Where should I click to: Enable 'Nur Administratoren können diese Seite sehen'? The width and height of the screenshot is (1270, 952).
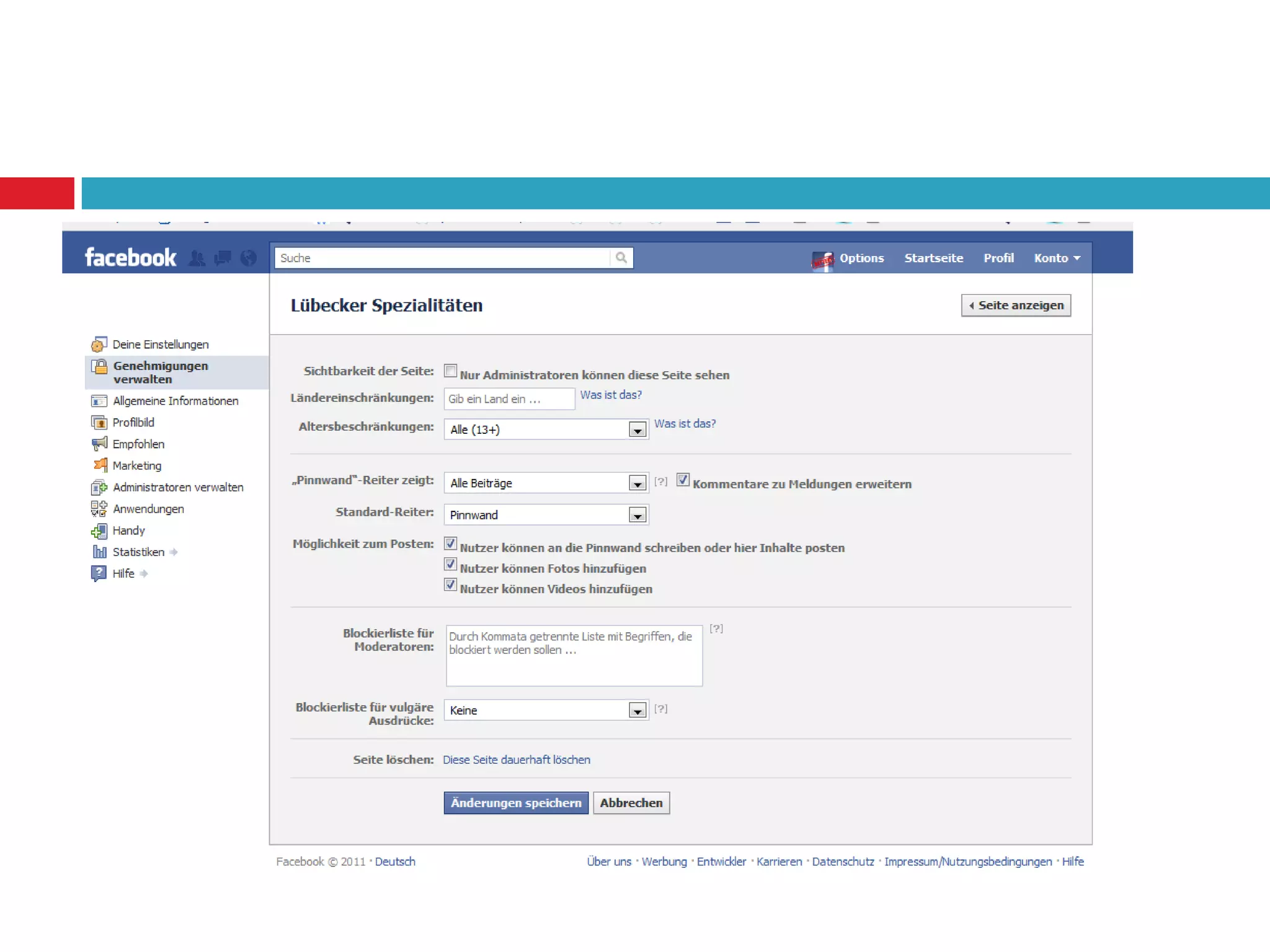coord(451,371)
